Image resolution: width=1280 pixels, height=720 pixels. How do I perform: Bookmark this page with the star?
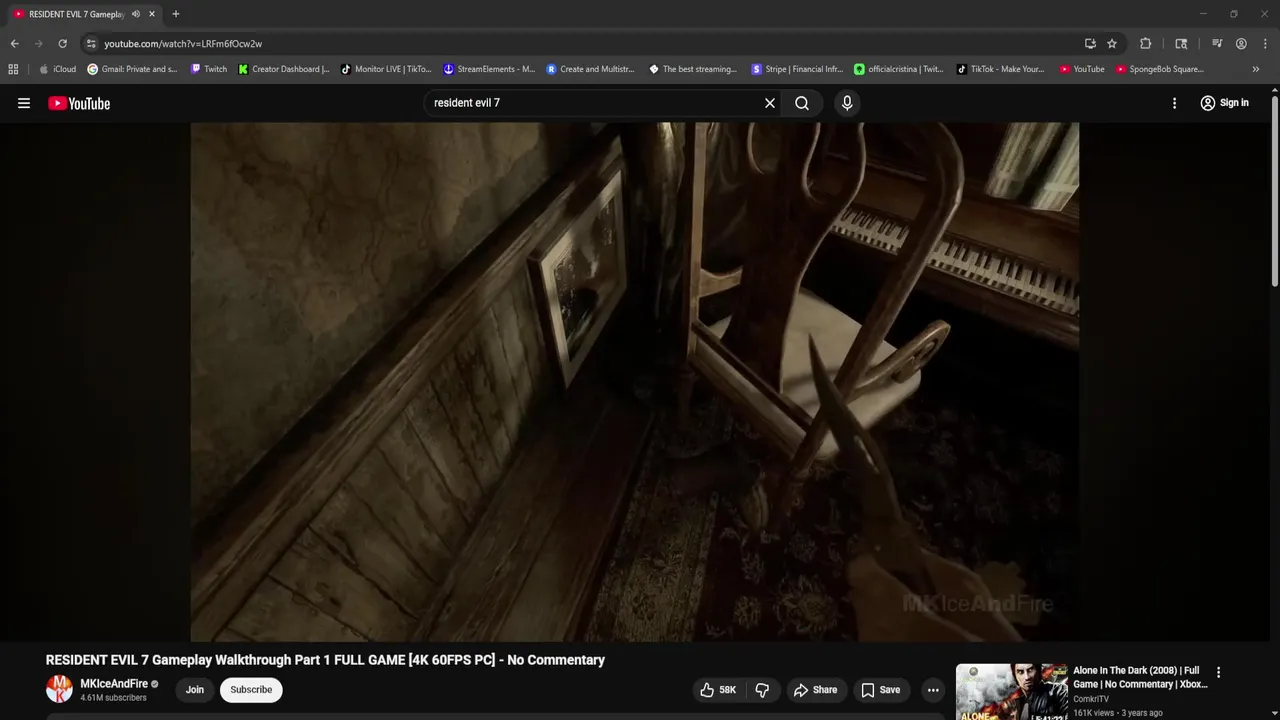pyautogui.click(x=1112, y=44)
